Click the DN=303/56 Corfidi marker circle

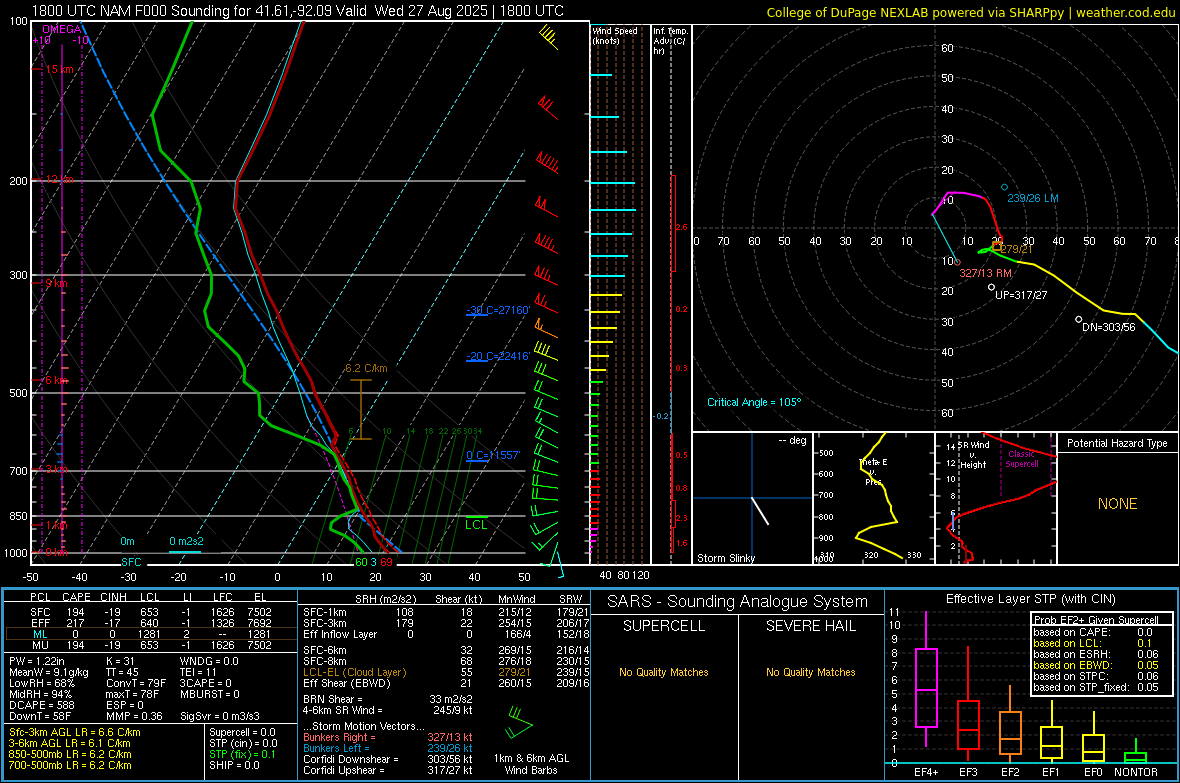coord(1078,320)
